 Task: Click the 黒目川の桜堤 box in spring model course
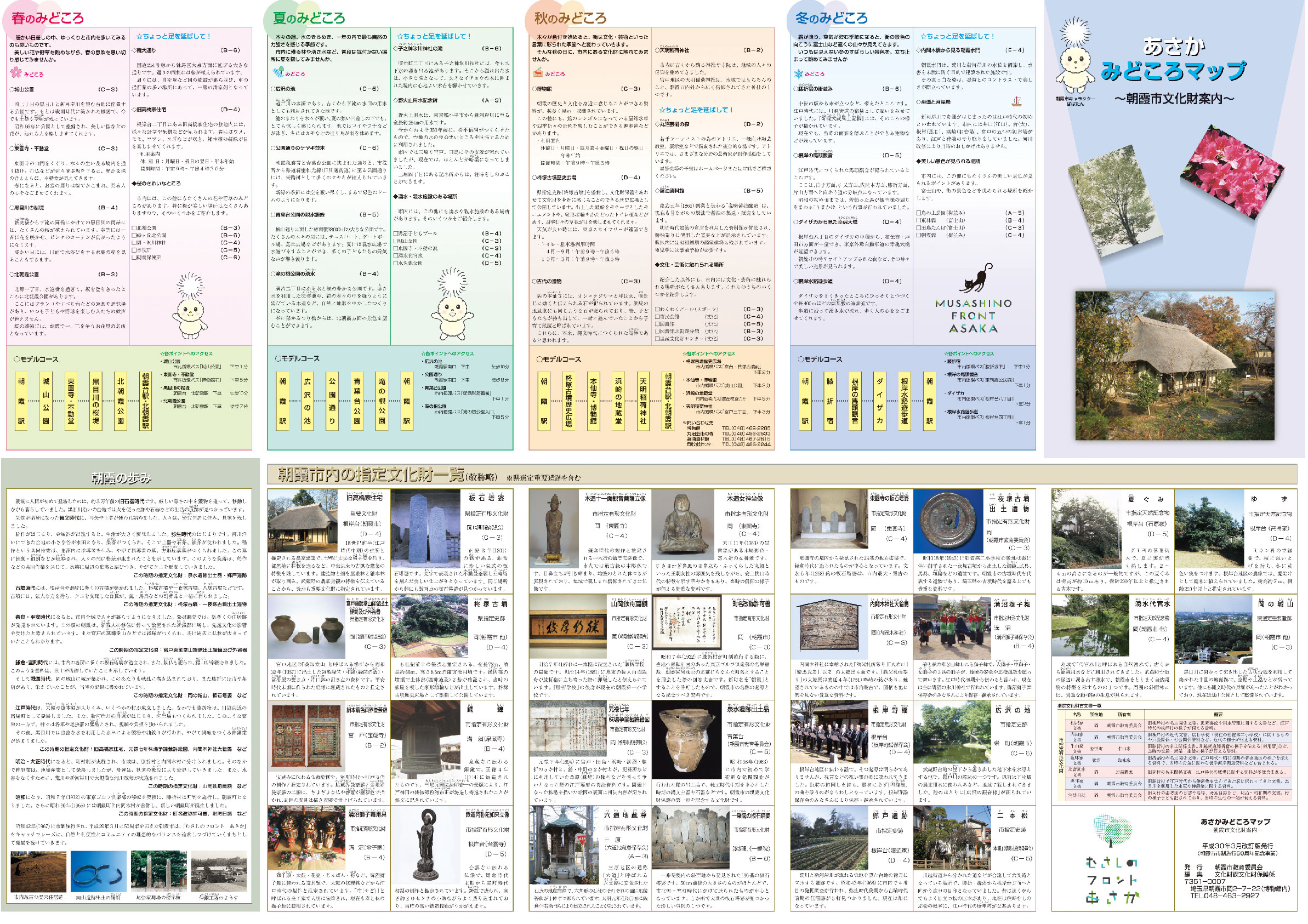(96, 401)
